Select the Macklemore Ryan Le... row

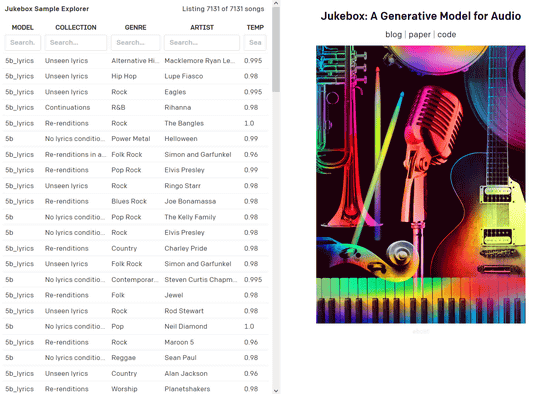[135, 61]
